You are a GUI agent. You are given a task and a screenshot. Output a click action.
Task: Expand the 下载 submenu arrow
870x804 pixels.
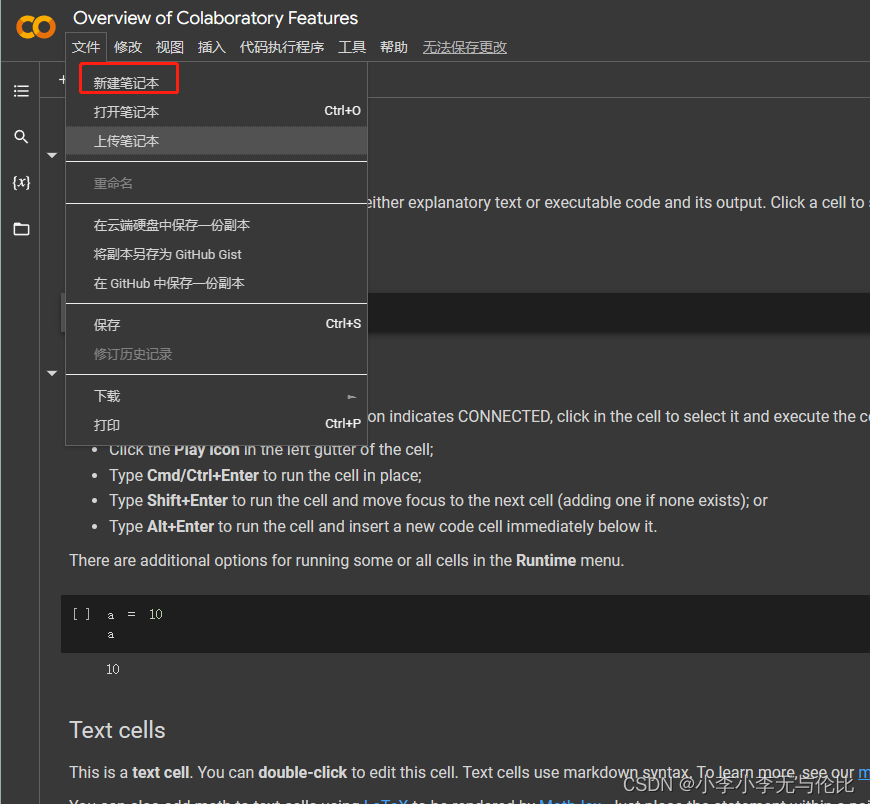coord(352,397)
